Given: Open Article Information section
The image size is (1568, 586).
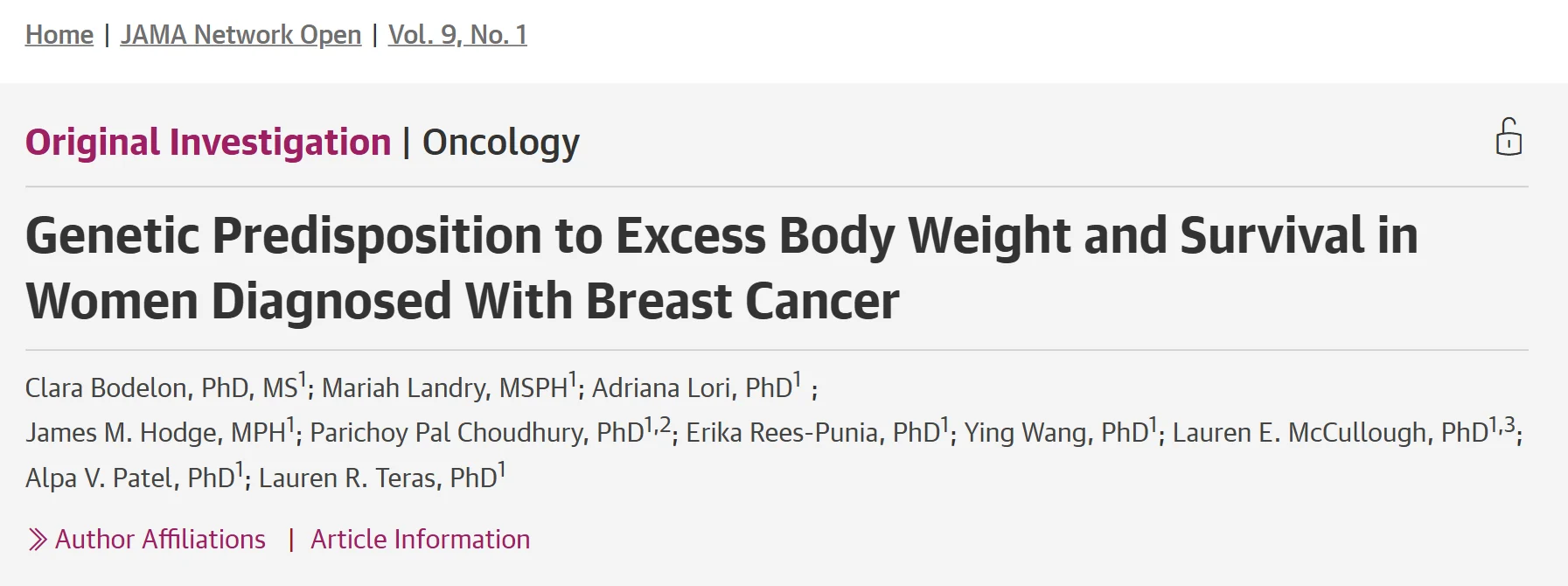Looking at the screenshot, I should [x=418, y=539].
